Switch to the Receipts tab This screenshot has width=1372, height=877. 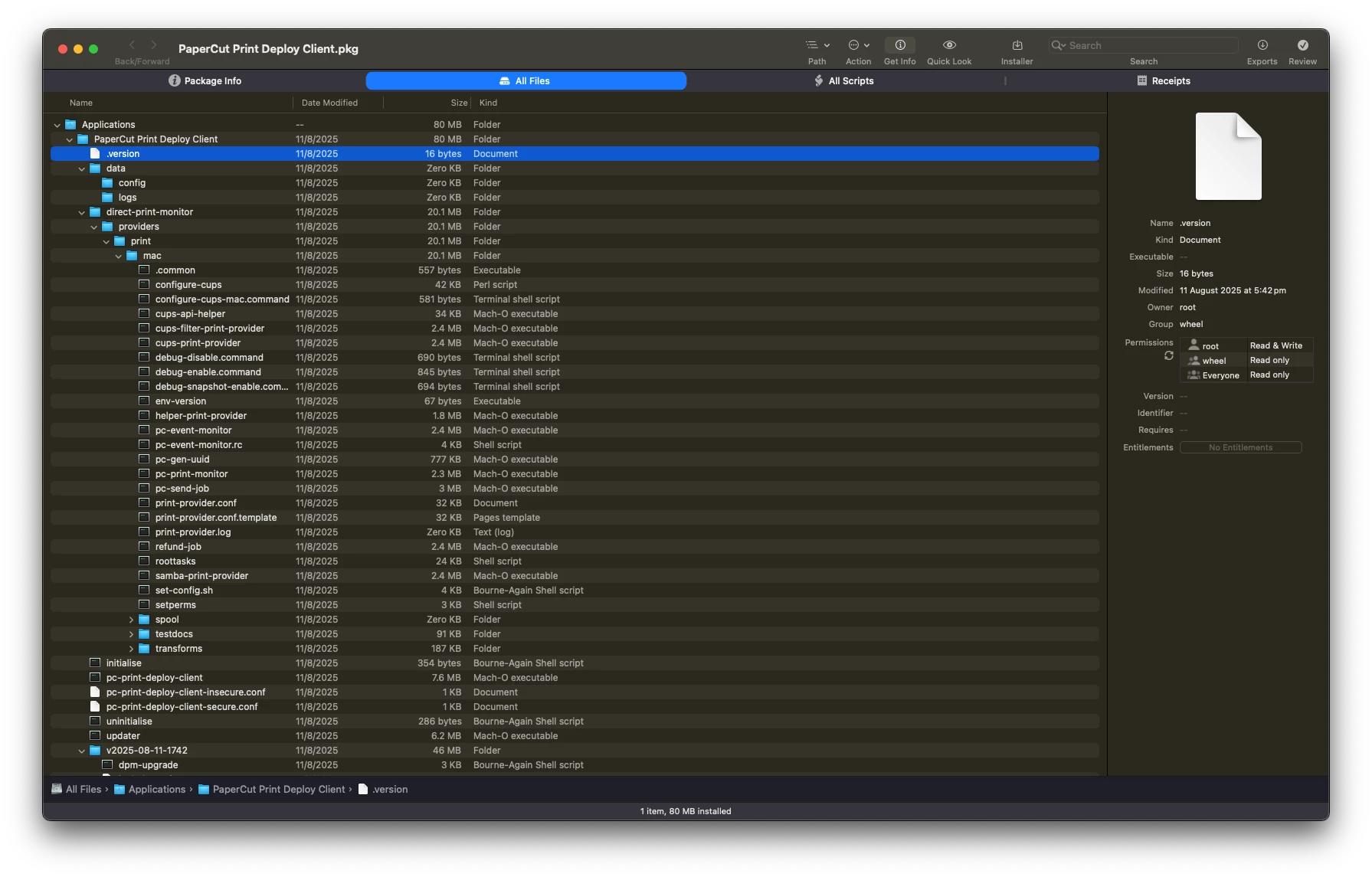[x=1164, y=80]
